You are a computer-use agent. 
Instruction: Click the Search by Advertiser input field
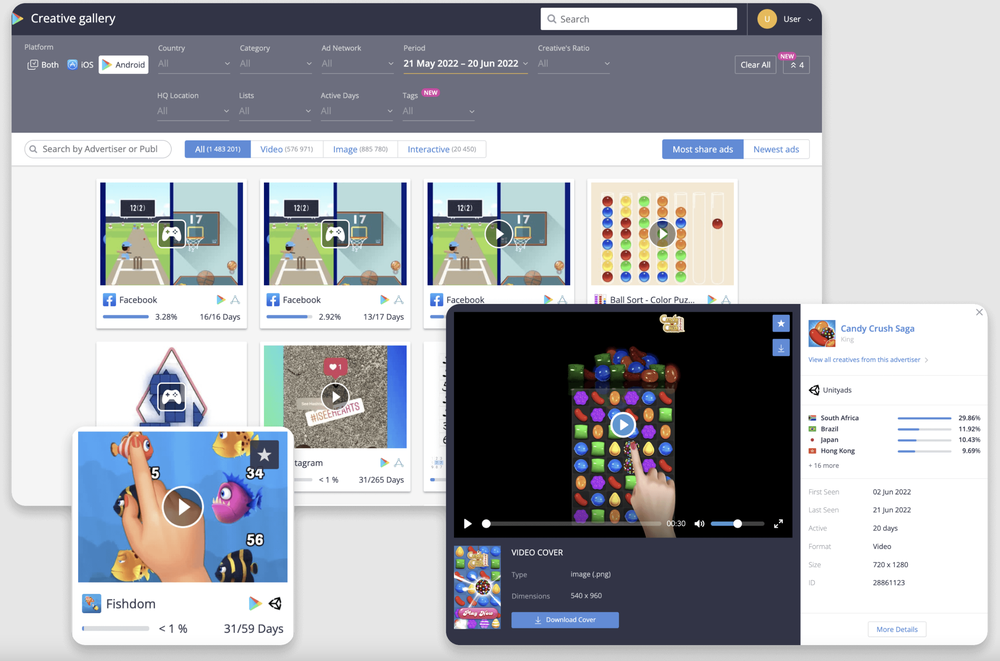coord(99,149)
